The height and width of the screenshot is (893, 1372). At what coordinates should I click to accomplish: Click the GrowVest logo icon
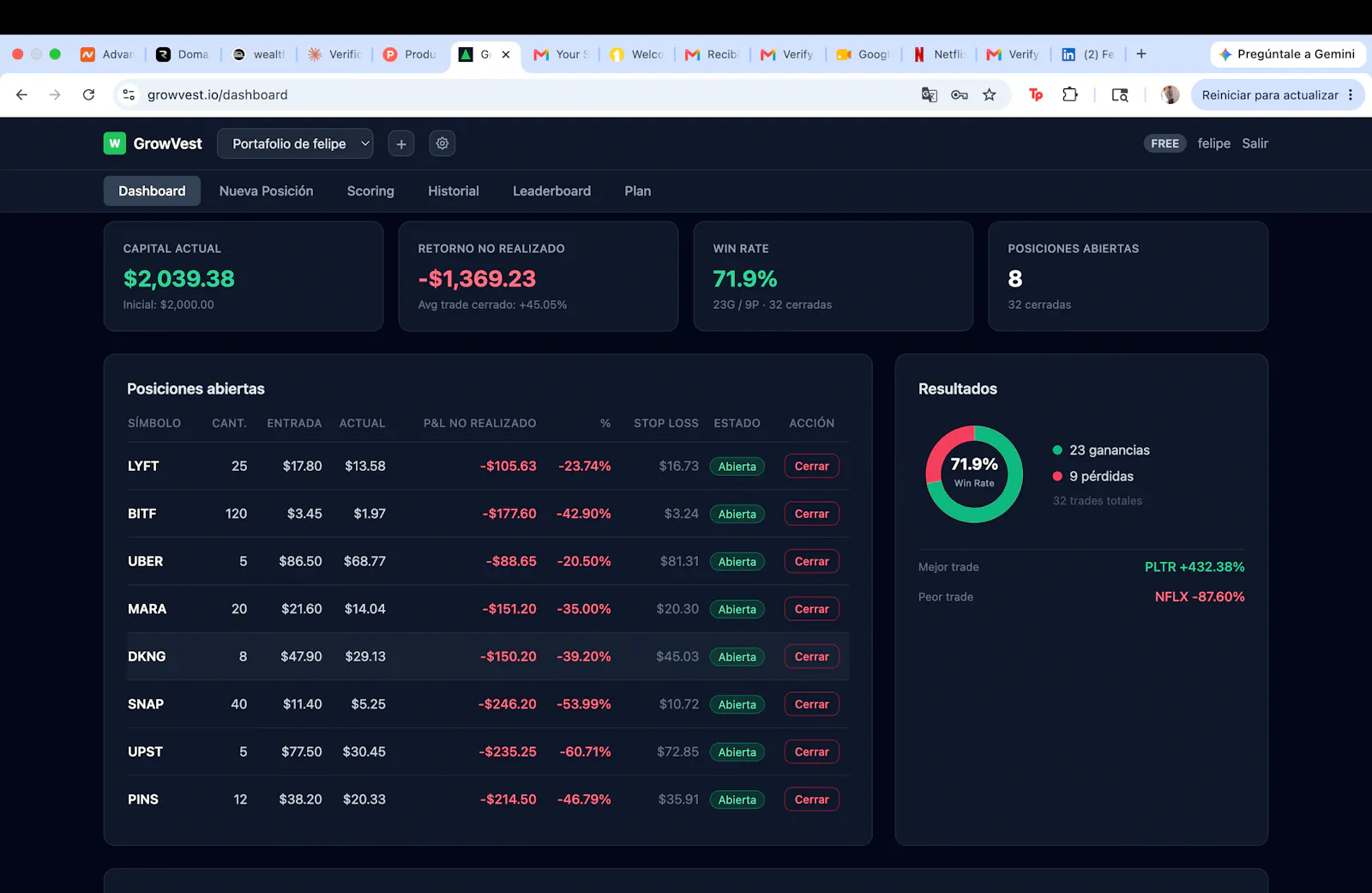[115, 143]
